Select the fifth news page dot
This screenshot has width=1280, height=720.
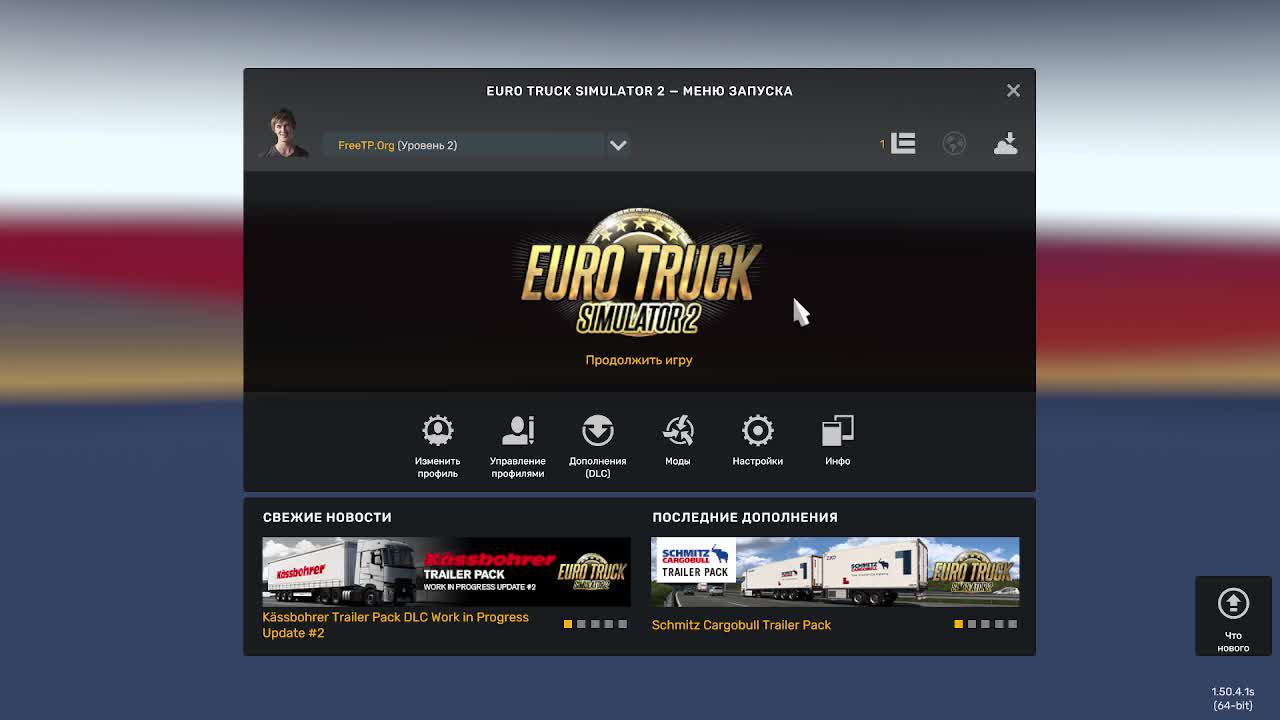pyautogui.click(x=622, y=624)
